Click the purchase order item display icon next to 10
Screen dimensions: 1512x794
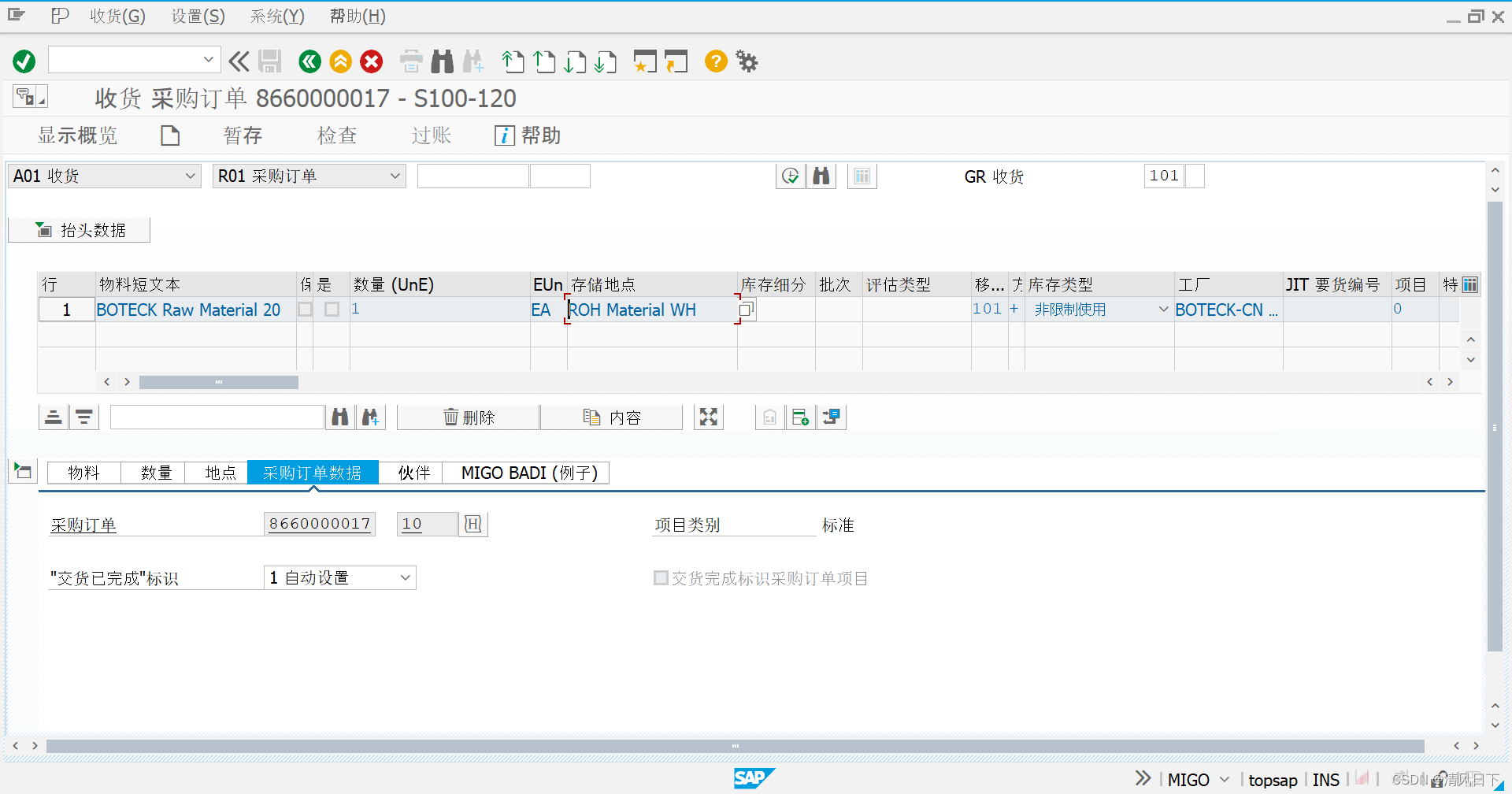473,525
